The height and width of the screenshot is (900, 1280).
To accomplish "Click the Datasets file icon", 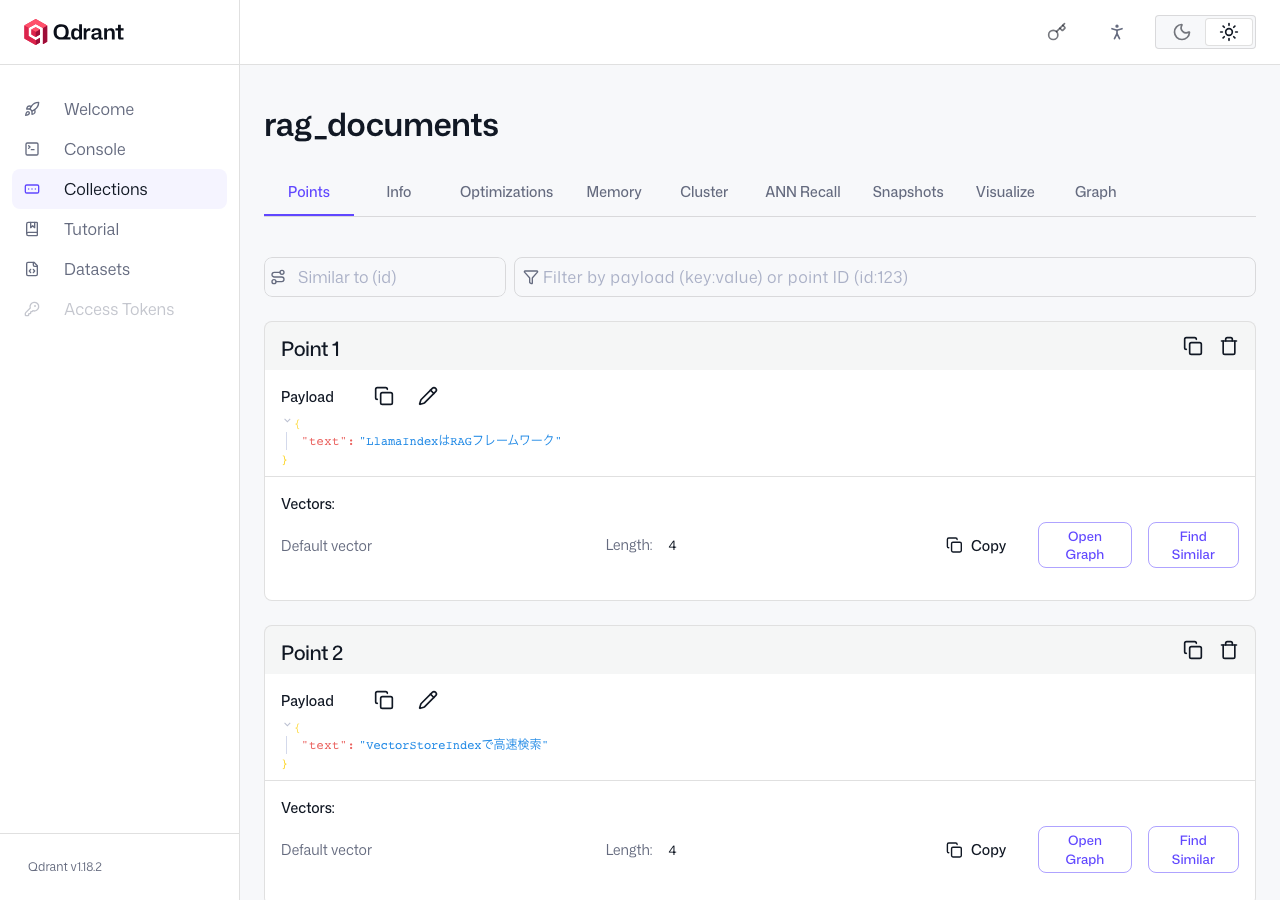I will [32, 269].
